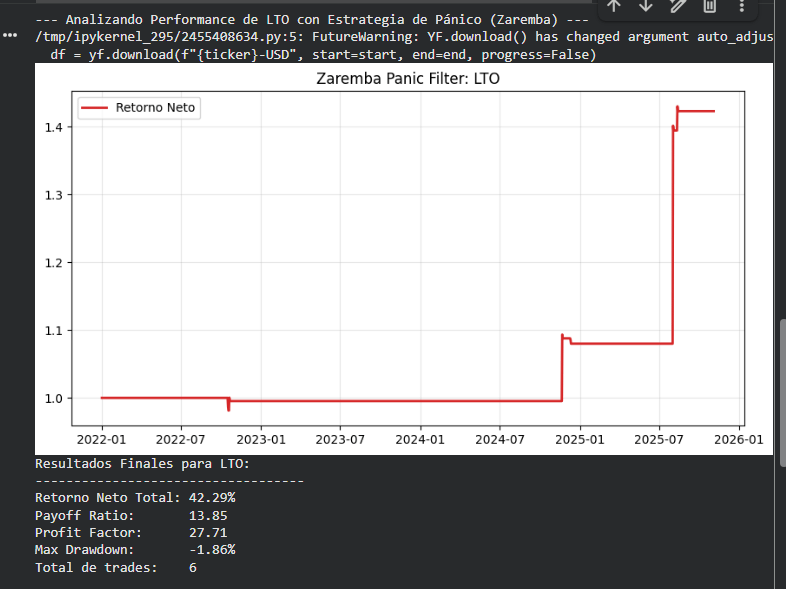
Task: Click the 2022-01 x-axis label
Action: [x=101, y=440]
